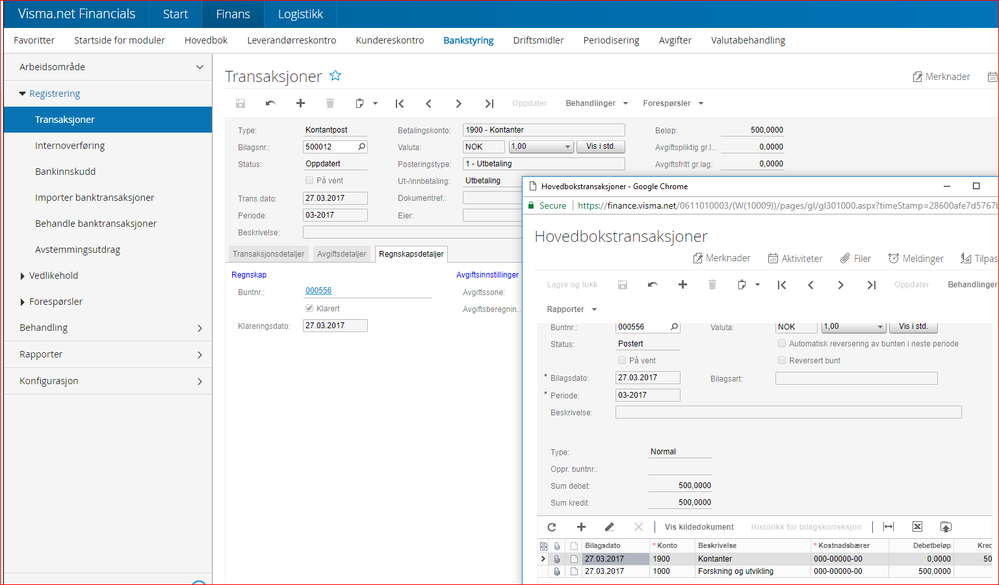999x585 pixels.
Task: Go to the first record in Transaksjoner toolbar
Action: 399,103
